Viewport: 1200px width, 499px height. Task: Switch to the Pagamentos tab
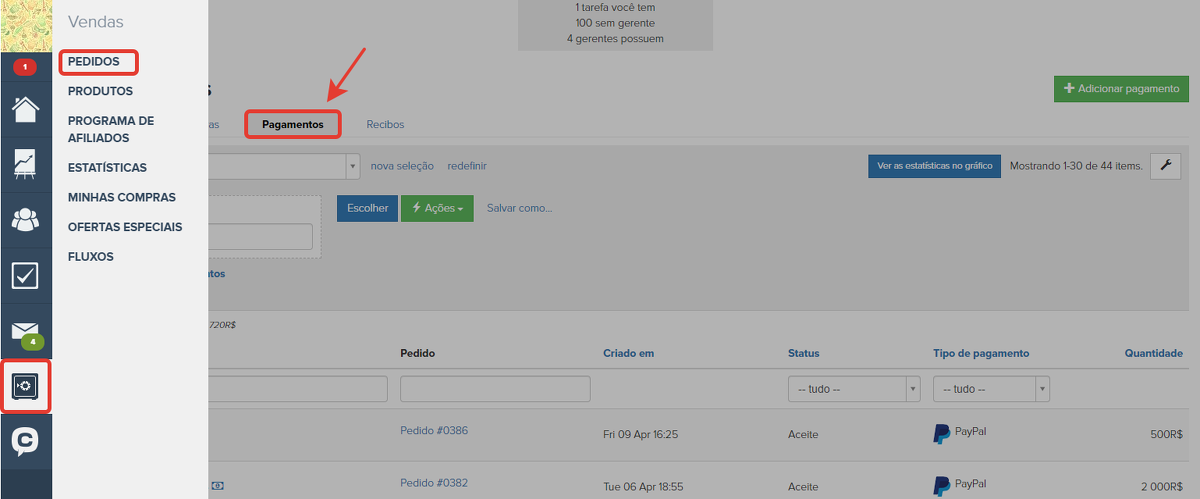(x=293, y=125)
